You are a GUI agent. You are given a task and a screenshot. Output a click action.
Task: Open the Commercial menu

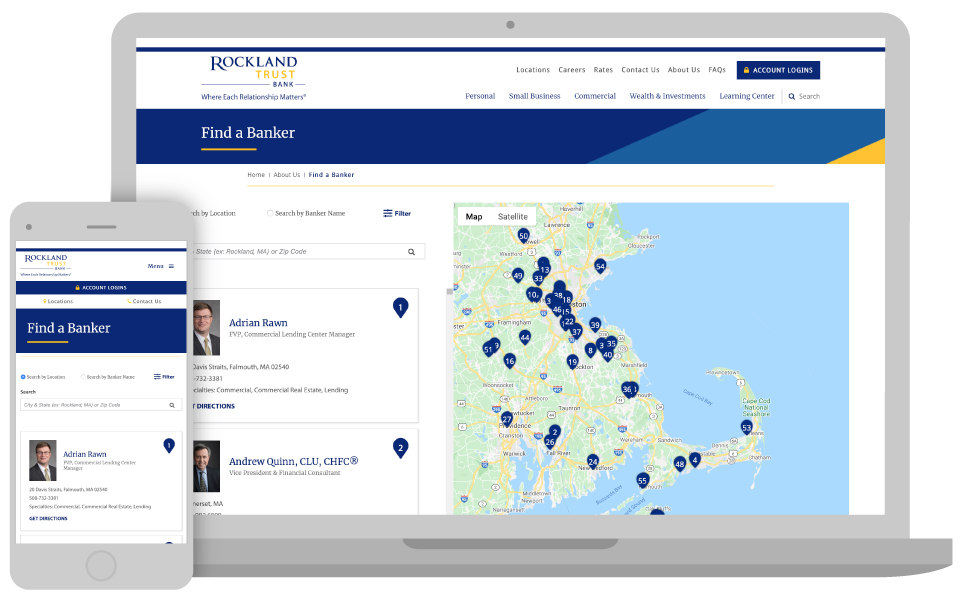595,96
